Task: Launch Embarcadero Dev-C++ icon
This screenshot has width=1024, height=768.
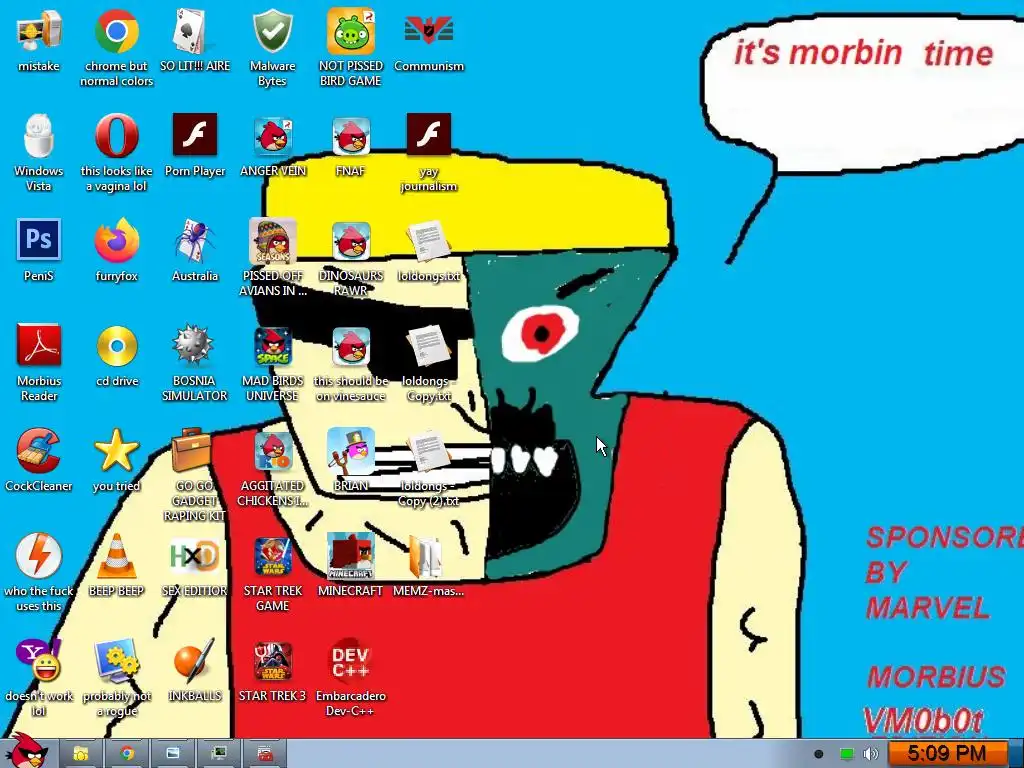Action: pos(351,662)
